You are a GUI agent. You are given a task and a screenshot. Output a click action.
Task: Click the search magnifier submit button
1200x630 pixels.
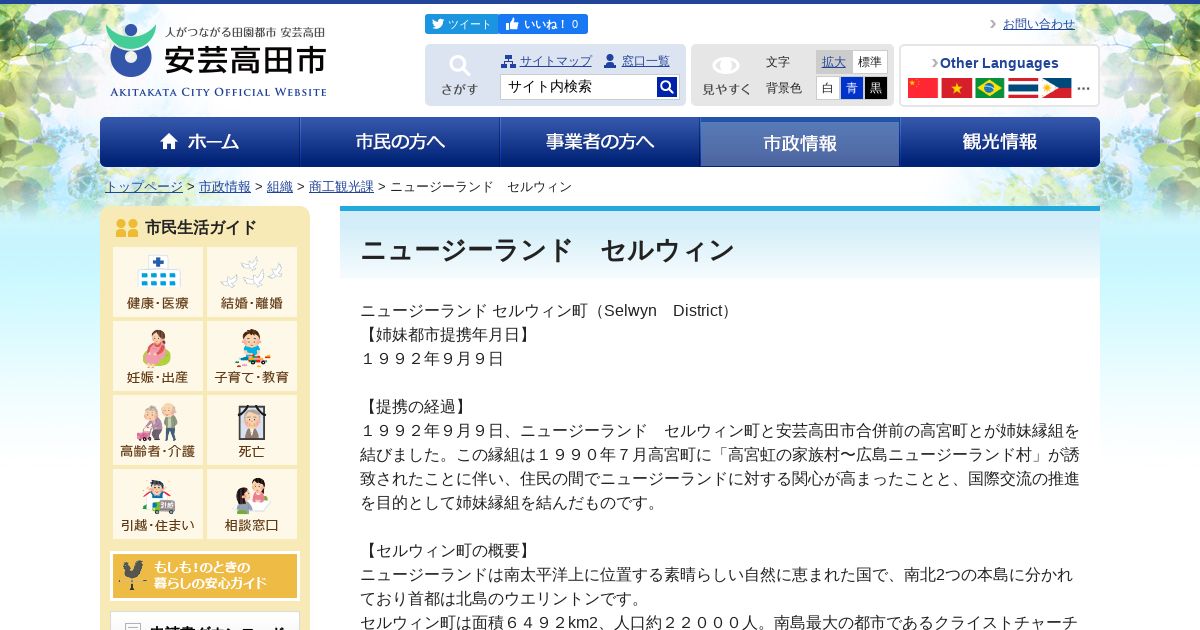[667, 87]
